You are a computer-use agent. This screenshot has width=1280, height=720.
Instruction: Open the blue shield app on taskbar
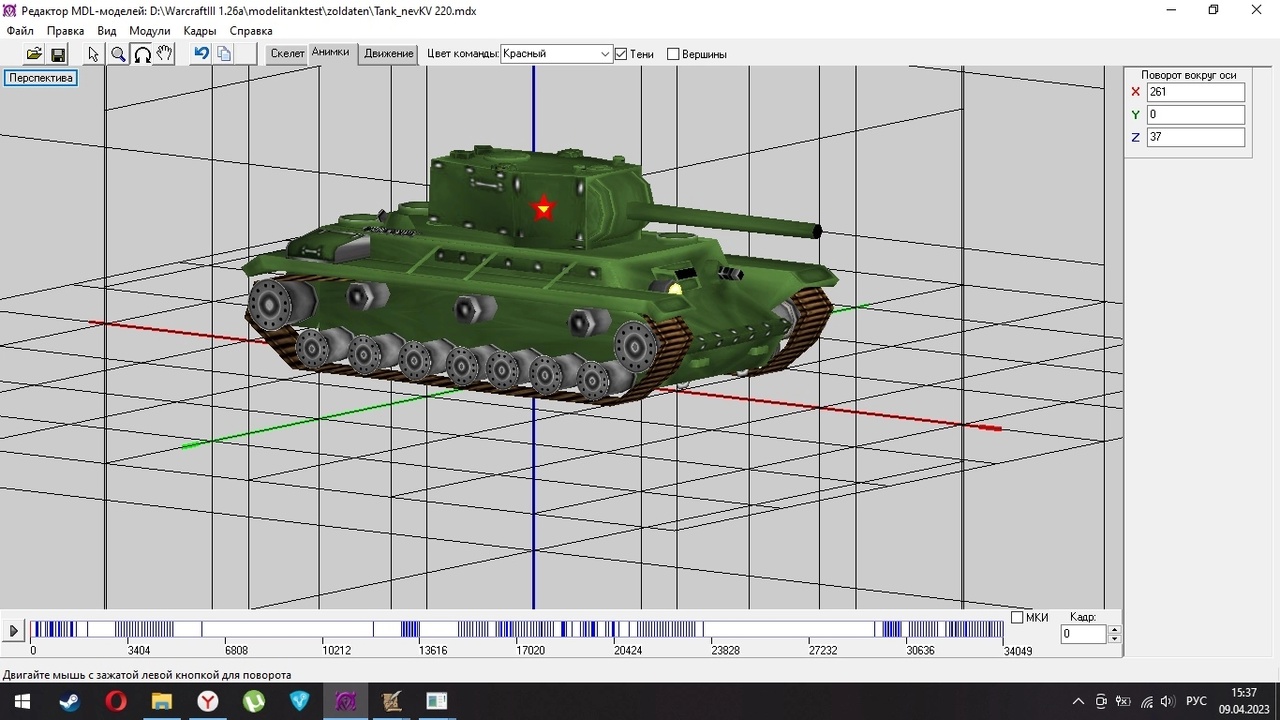300,702
